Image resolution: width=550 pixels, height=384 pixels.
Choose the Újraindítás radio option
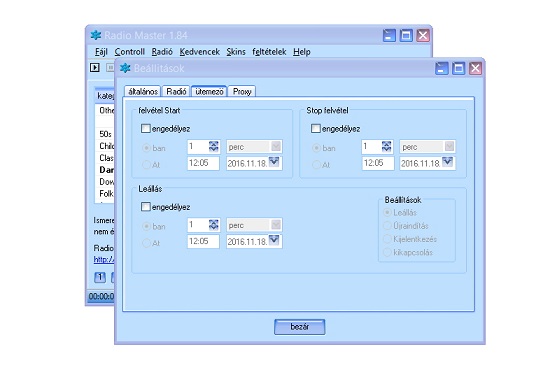[x=388, y=226]
